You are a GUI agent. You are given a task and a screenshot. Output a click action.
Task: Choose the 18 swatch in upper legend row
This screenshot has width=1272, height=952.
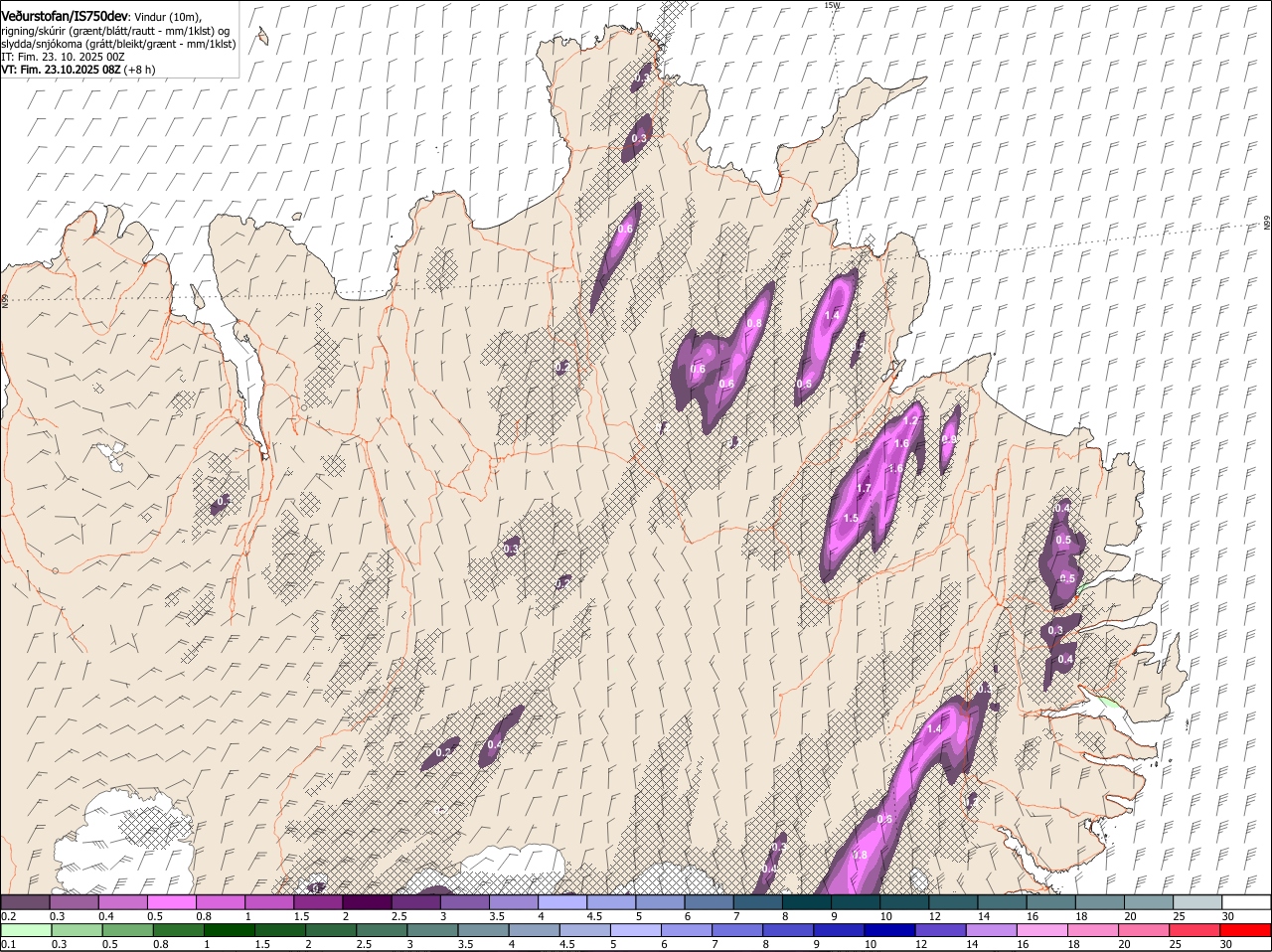[x=1099, y=902]
